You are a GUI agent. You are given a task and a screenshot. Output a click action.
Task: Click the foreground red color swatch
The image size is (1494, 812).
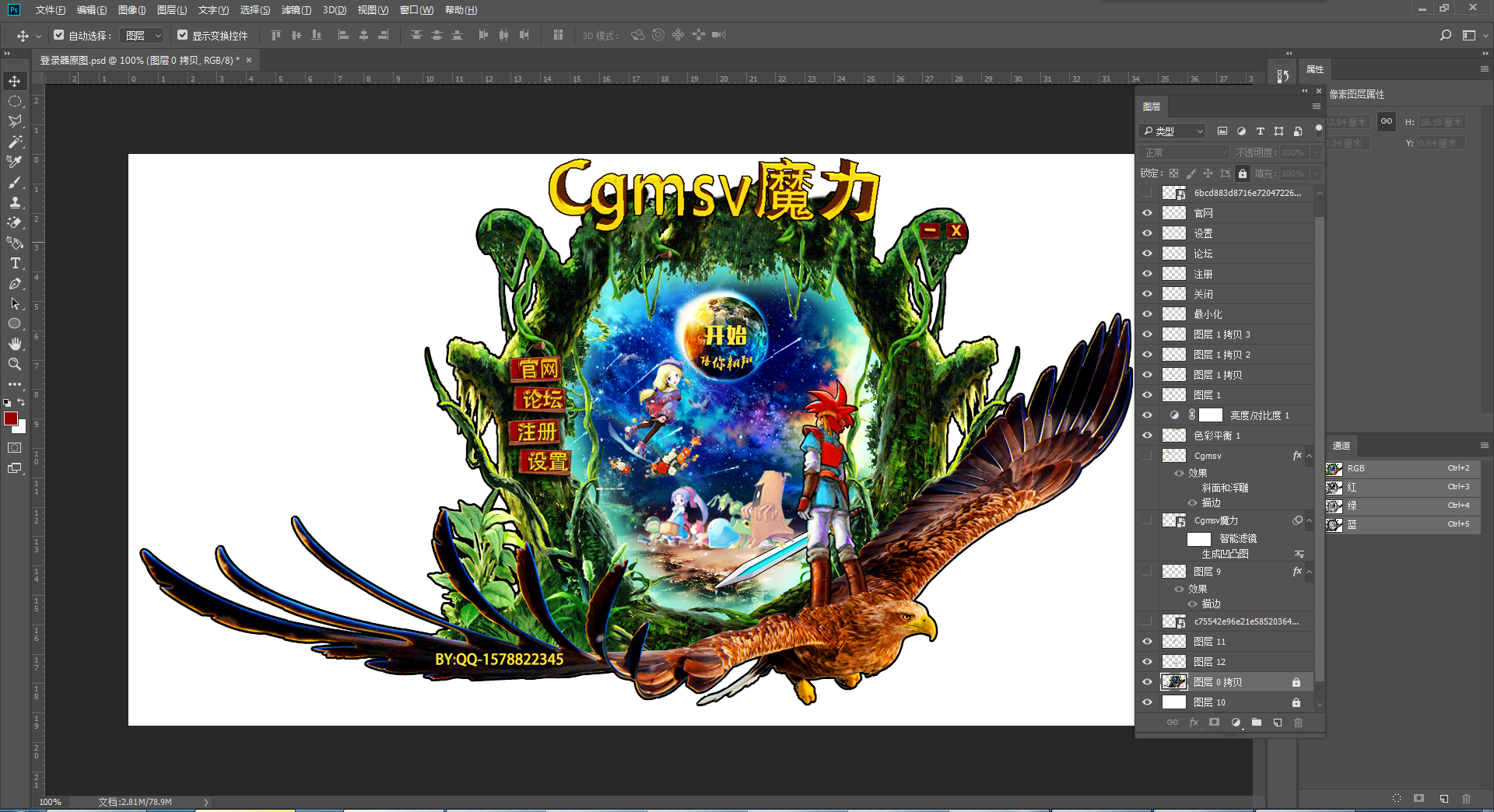10,418
